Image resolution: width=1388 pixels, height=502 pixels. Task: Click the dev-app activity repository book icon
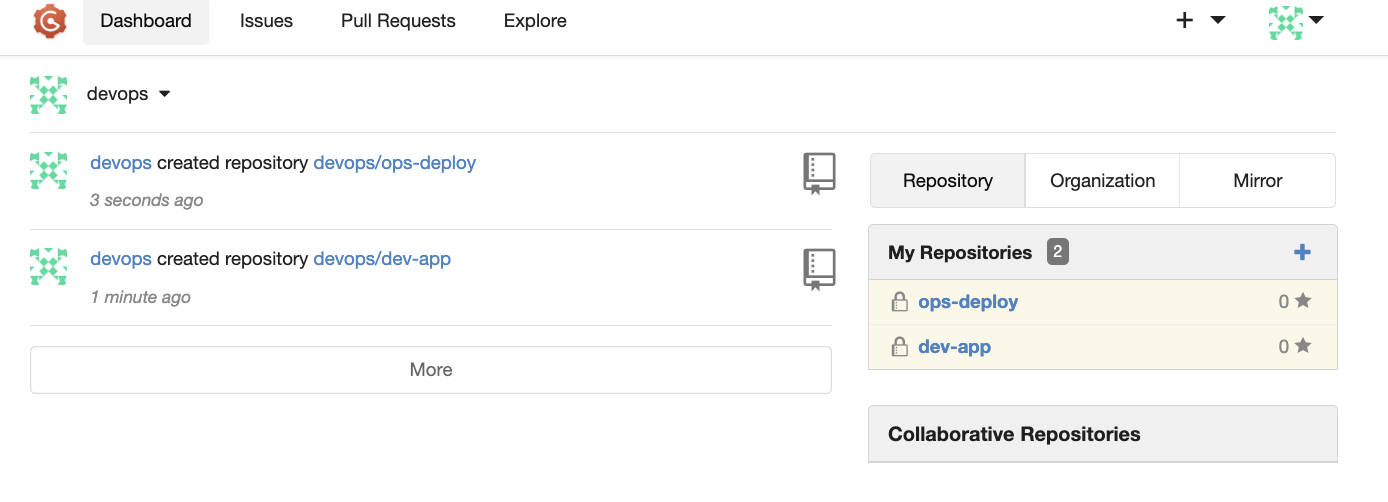tap(819, 270)
